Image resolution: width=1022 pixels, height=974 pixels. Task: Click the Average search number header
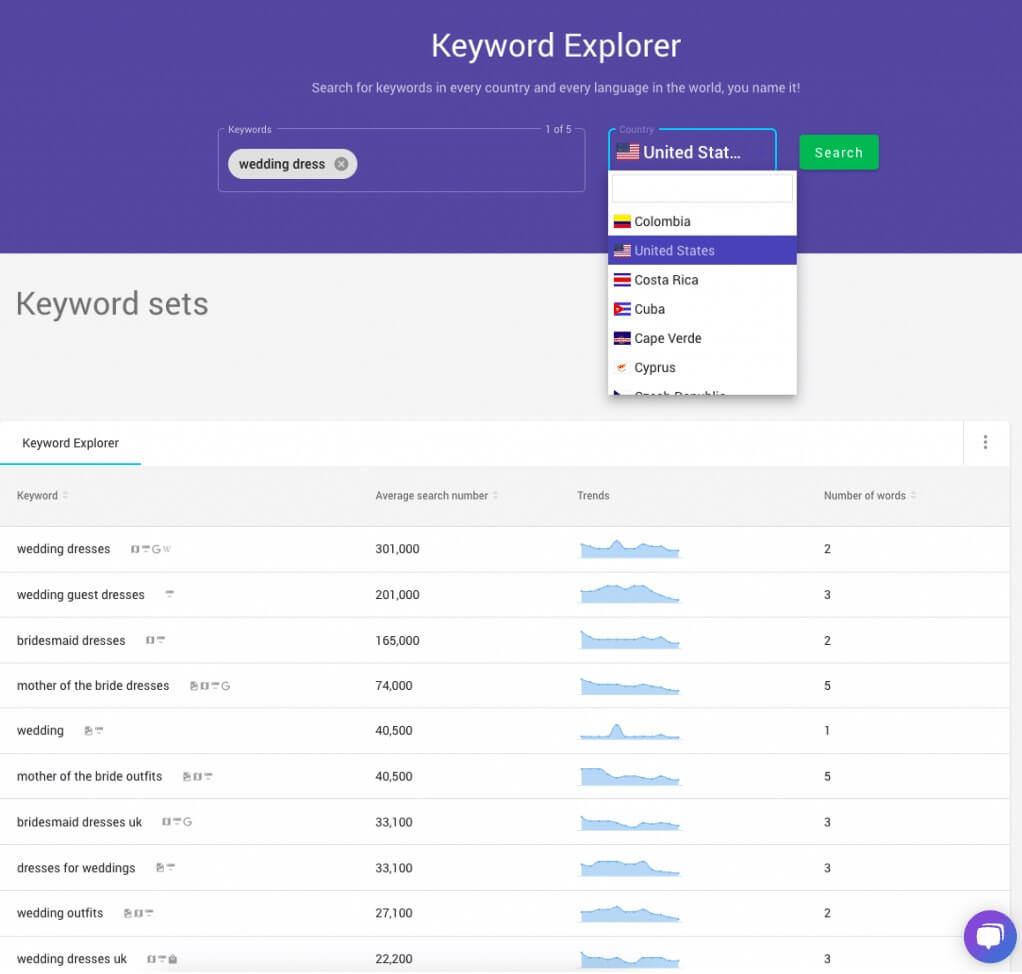click(431, 495)
